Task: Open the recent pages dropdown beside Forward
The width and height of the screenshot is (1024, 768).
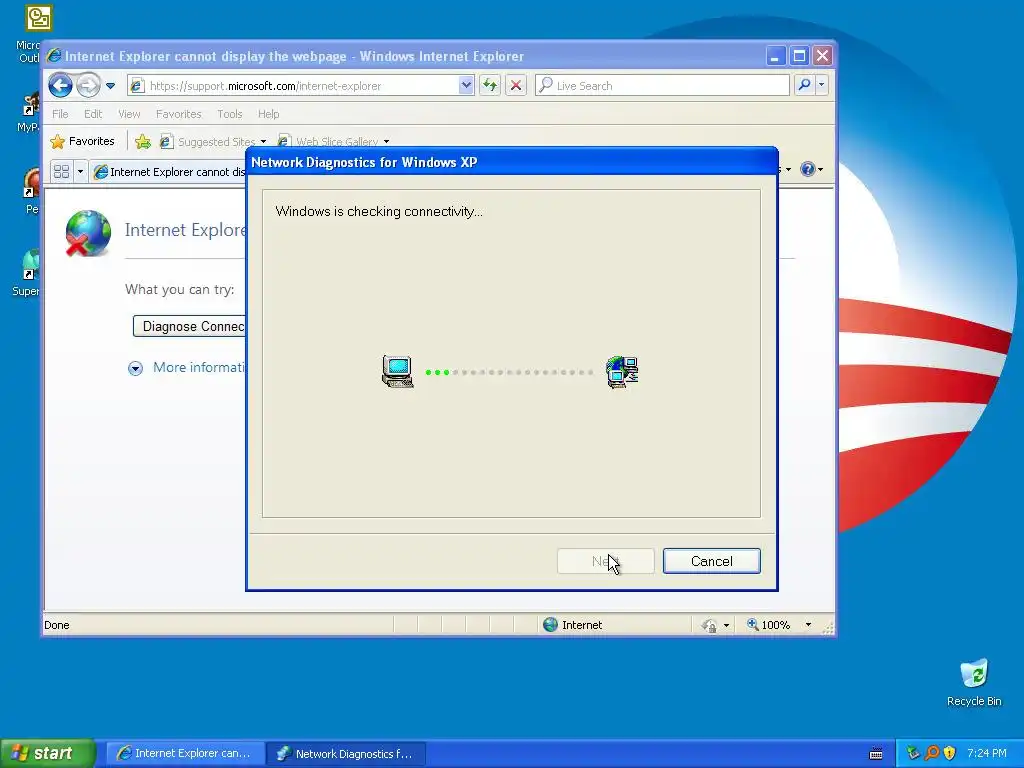Action: (110, 86)
